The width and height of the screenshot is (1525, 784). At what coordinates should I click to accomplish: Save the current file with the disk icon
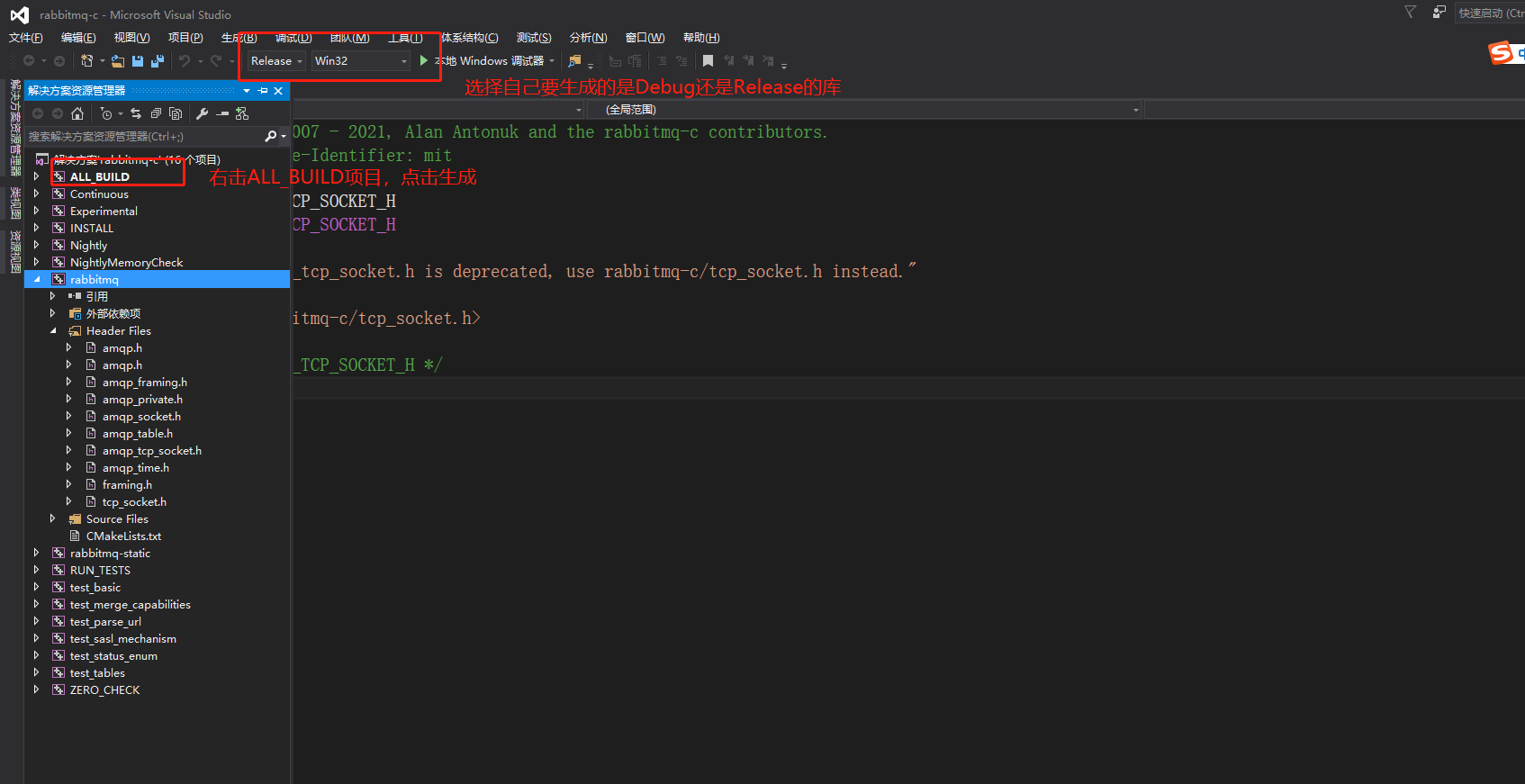tap(138, 61)
